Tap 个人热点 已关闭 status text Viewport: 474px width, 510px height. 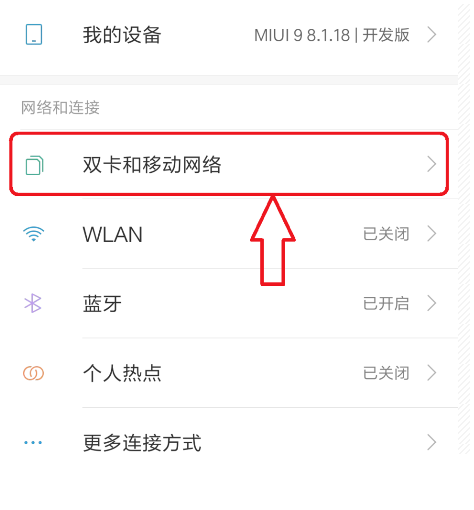386,373
